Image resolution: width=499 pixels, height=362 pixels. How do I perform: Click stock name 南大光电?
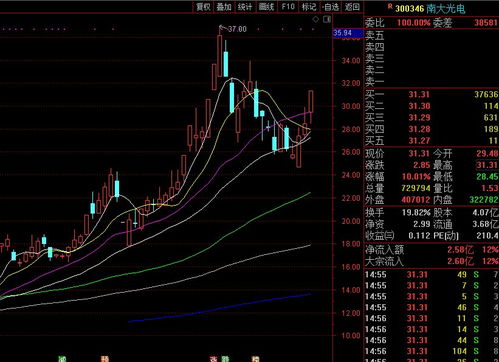click(446, 8)
